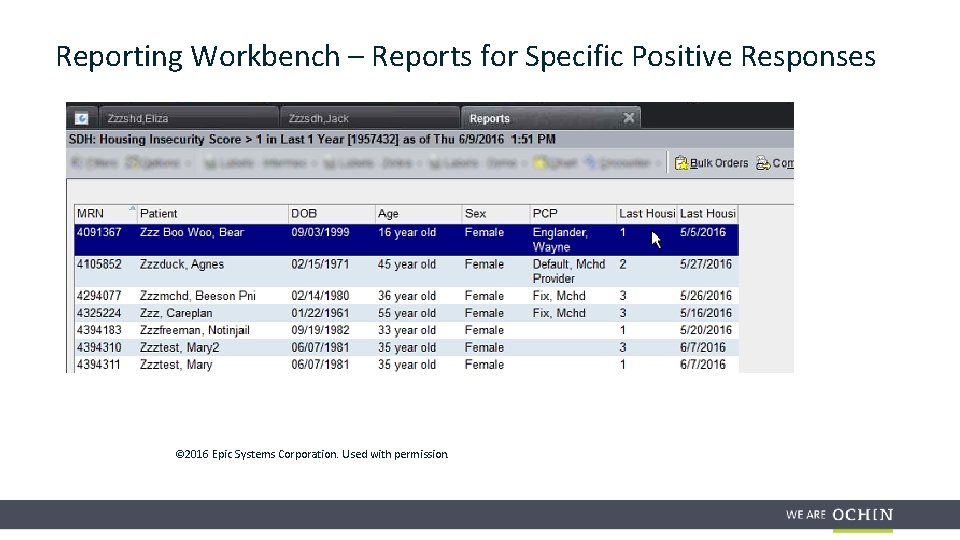Screen dimensions: 960x540
Task: Select MRN 4394310 cell
Action: pyautogui.click(x=99, y=348)
